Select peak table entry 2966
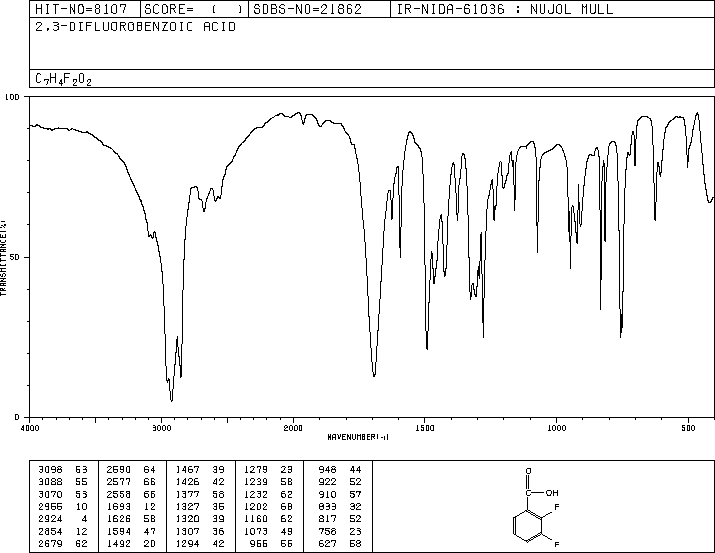 (63, 506)
